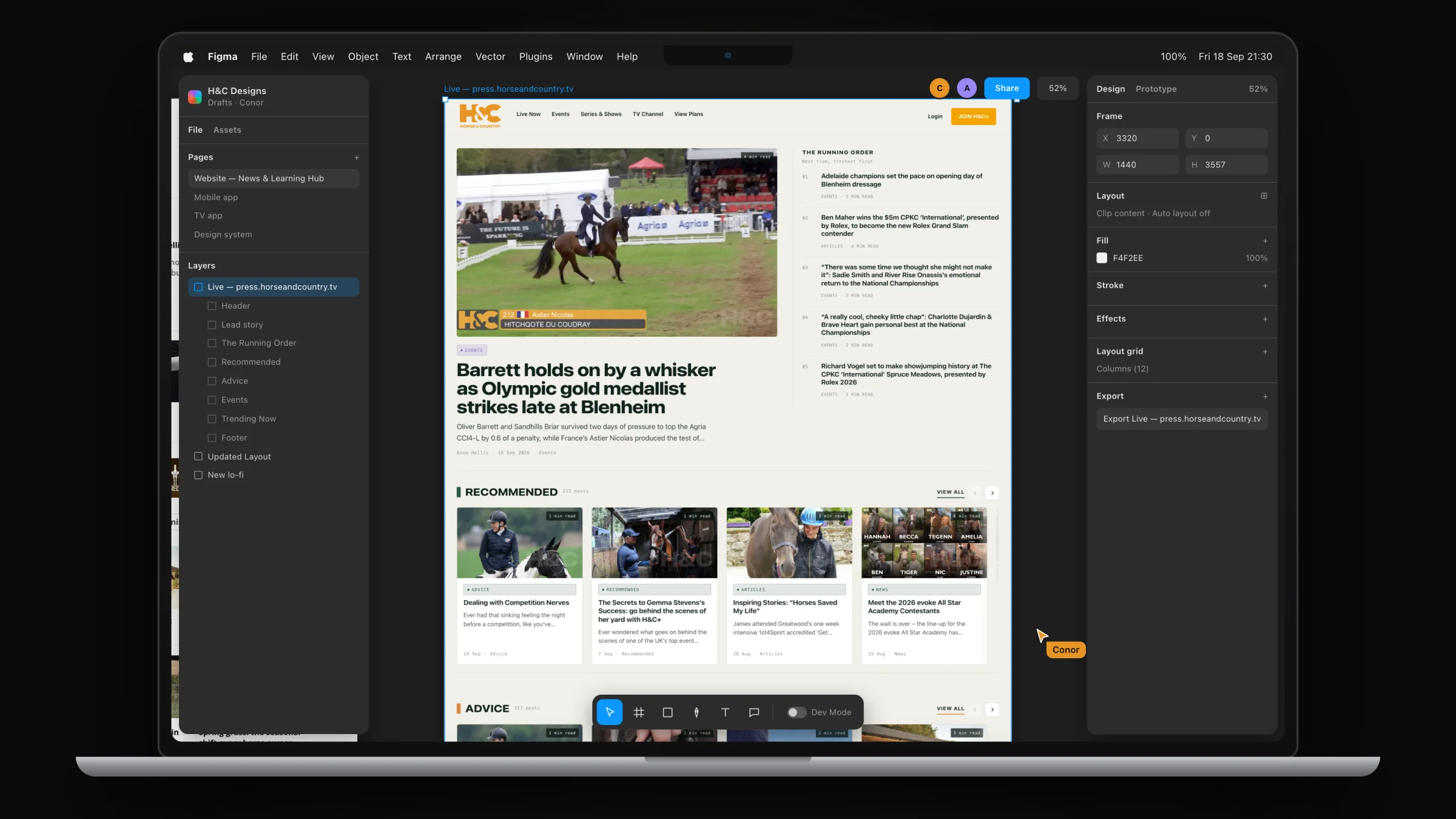Select the Trending Now layer
Viewport: 1456px width, 819px height.
point(274,419)
